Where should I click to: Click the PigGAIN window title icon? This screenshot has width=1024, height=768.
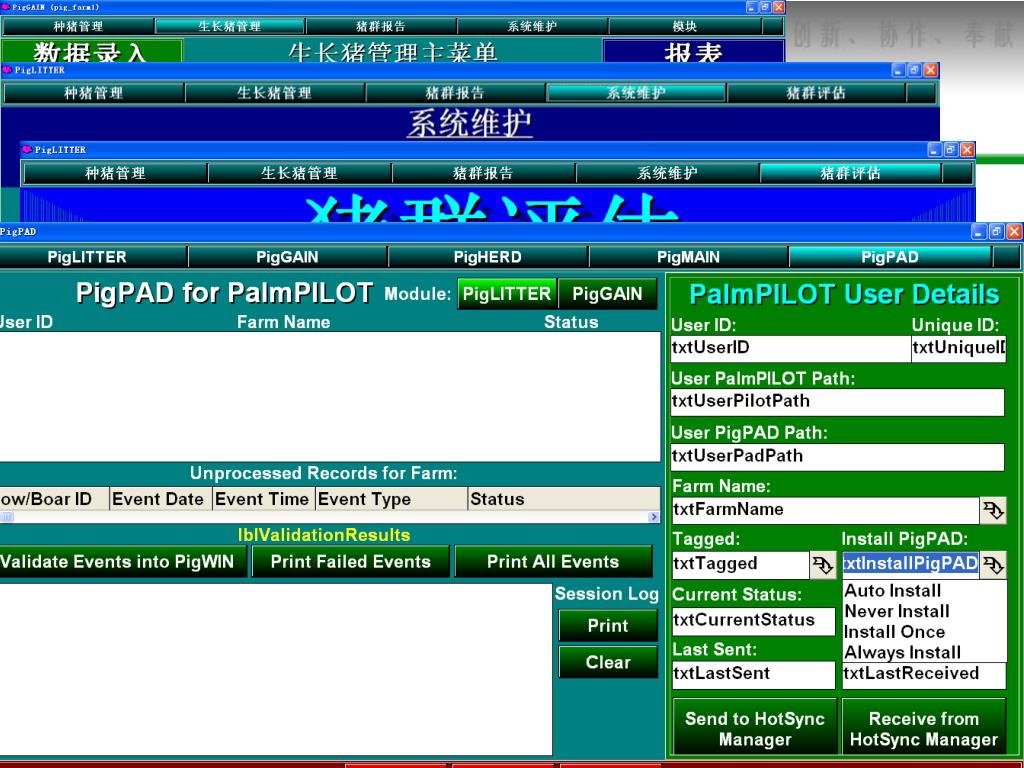tap(6, 7)
